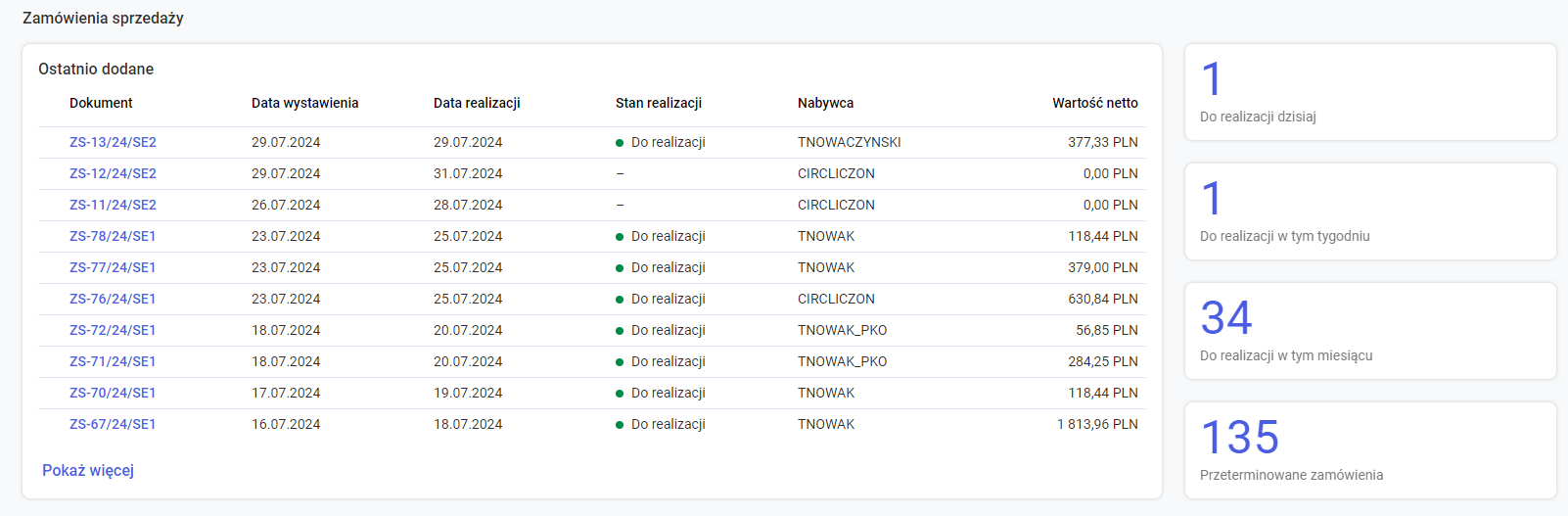This screenshot has height=516, width=1568.
Task: Open the ZS-67/24/SE1 order
Action: (x=113, y=424)
